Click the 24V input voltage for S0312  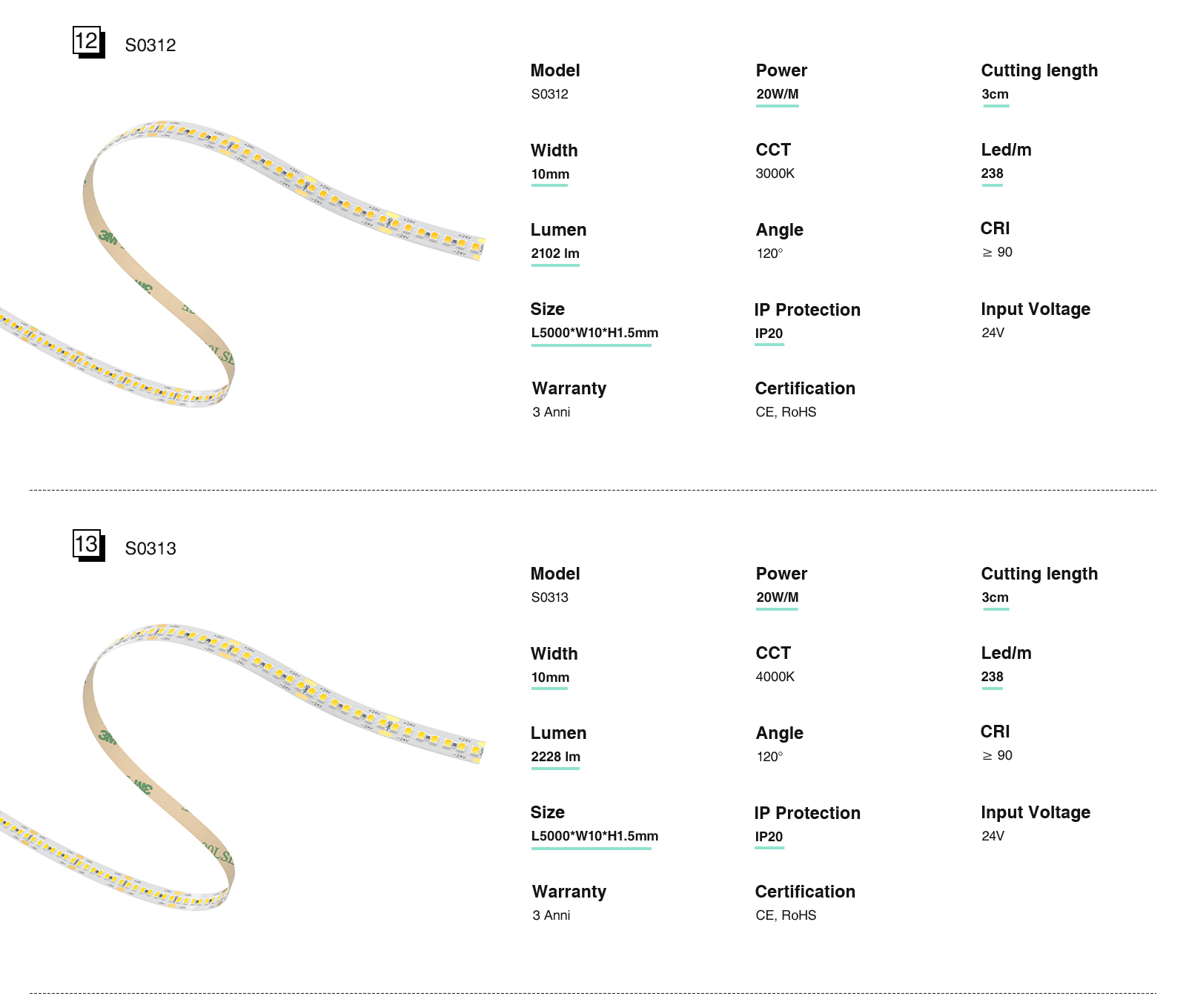pyautogui.click(x=993, y=333)
